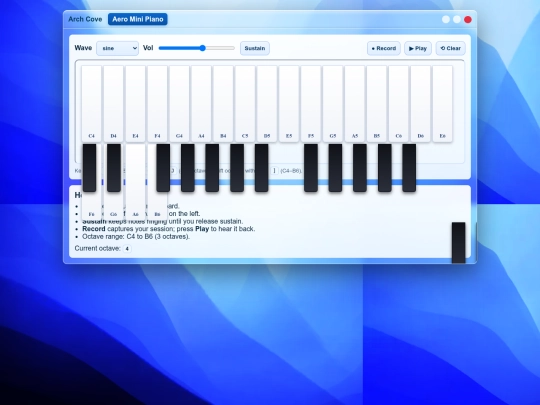The height and width of the screenshot is (405, 540).
Task: Click Play to hear the recording
Action: pos(418,48)
